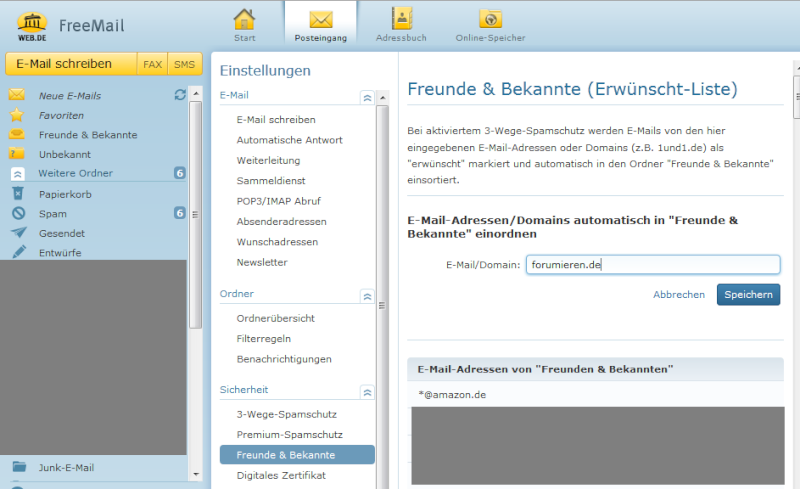800x489 pixels.
Task: Click the SMS button
Action: [184, 64]
